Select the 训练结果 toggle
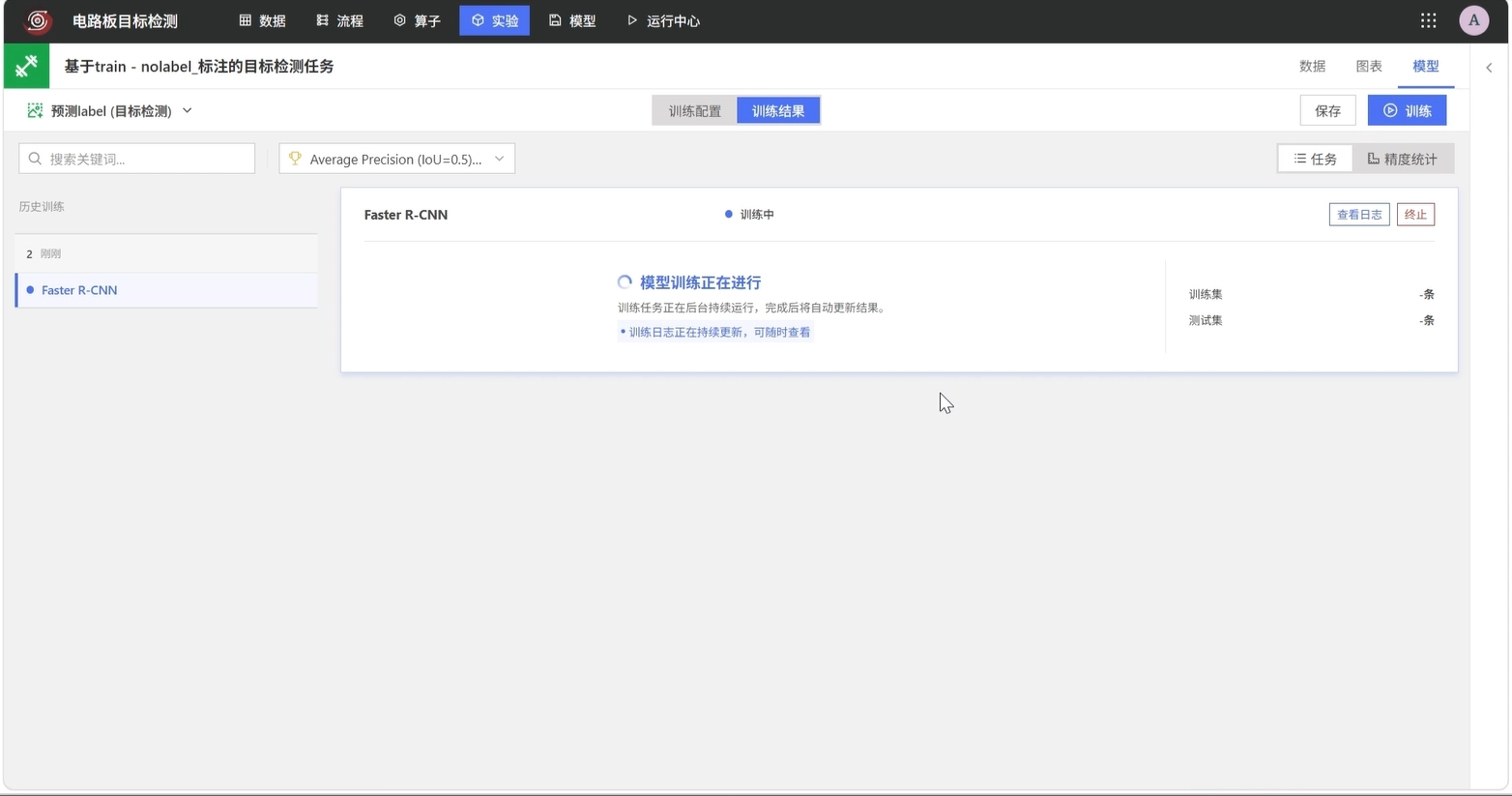The height and width of the screenshot is (796, 1512). pyautogui.click(x=778, y=110)
